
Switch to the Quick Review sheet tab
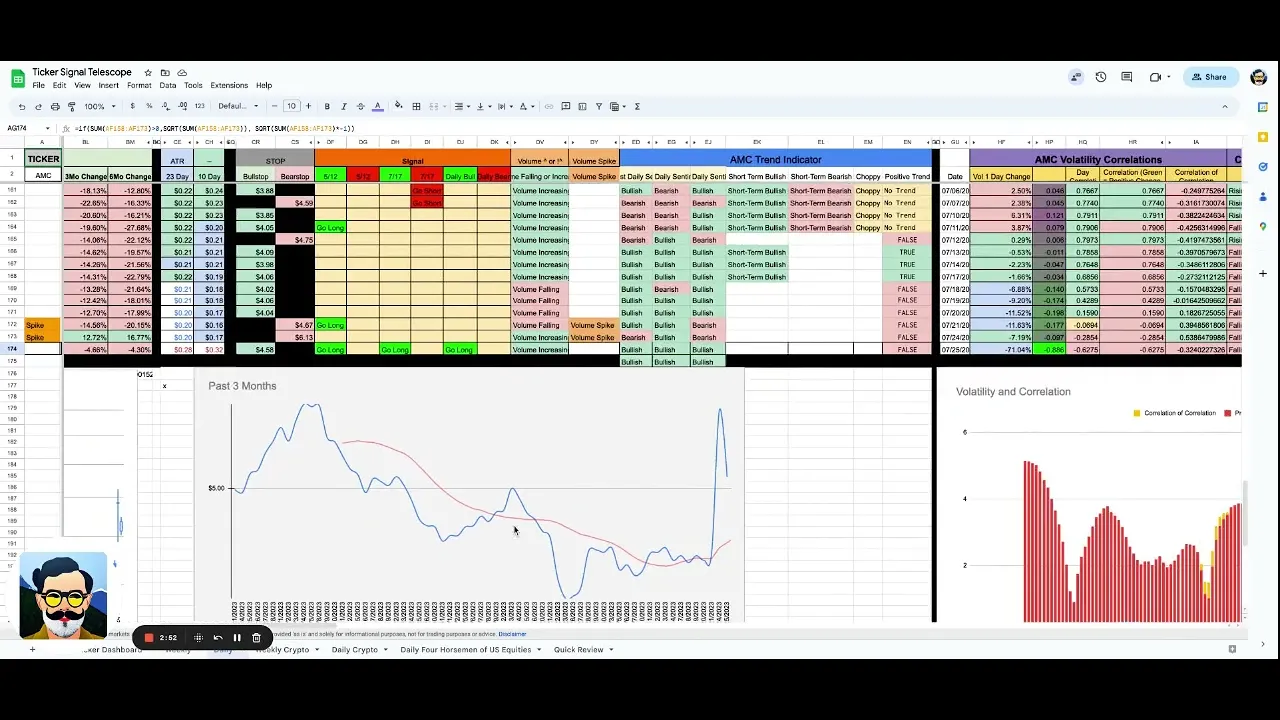pos(579,649)
